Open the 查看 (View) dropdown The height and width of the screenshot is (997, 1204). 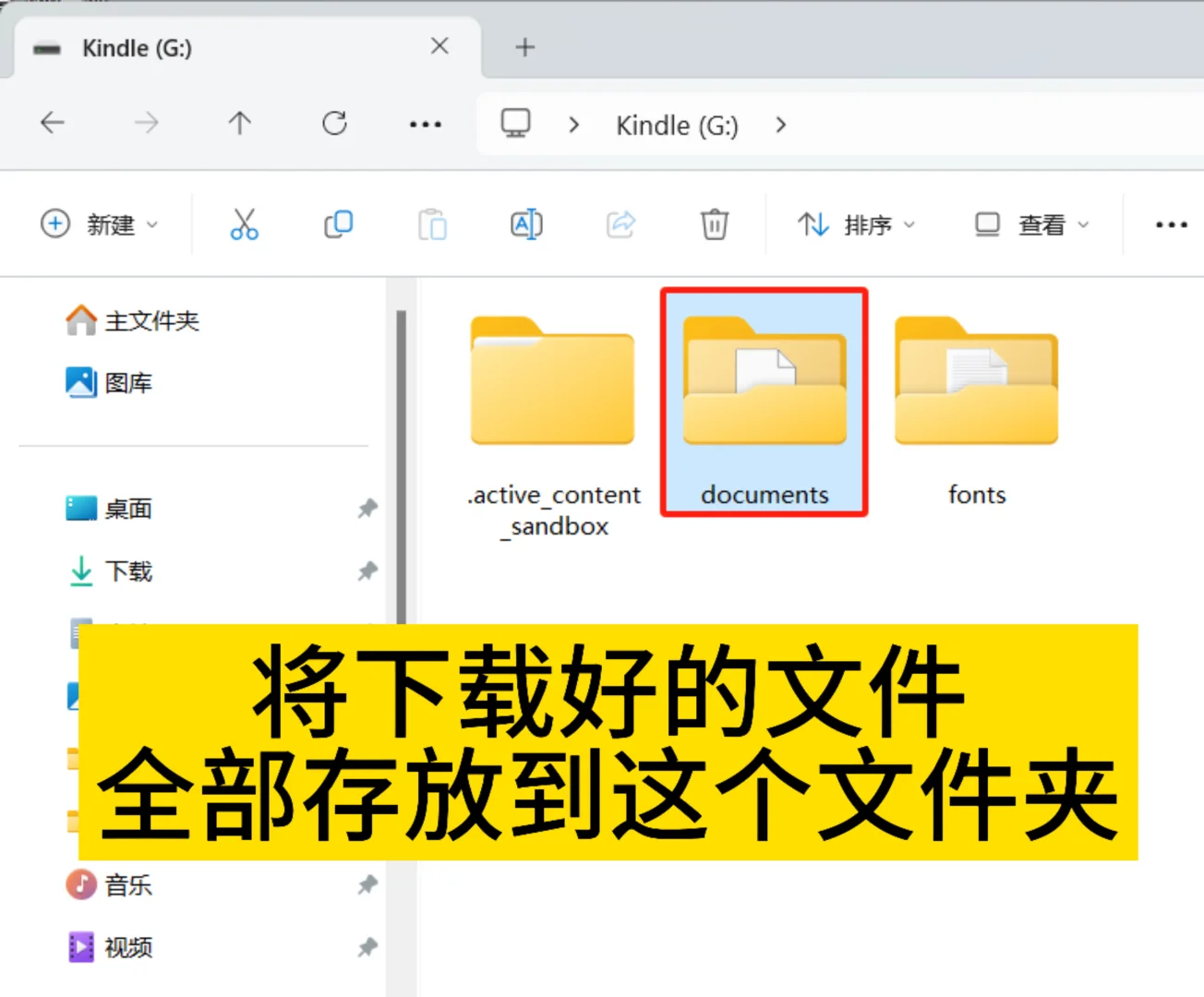coord(1032,224)
